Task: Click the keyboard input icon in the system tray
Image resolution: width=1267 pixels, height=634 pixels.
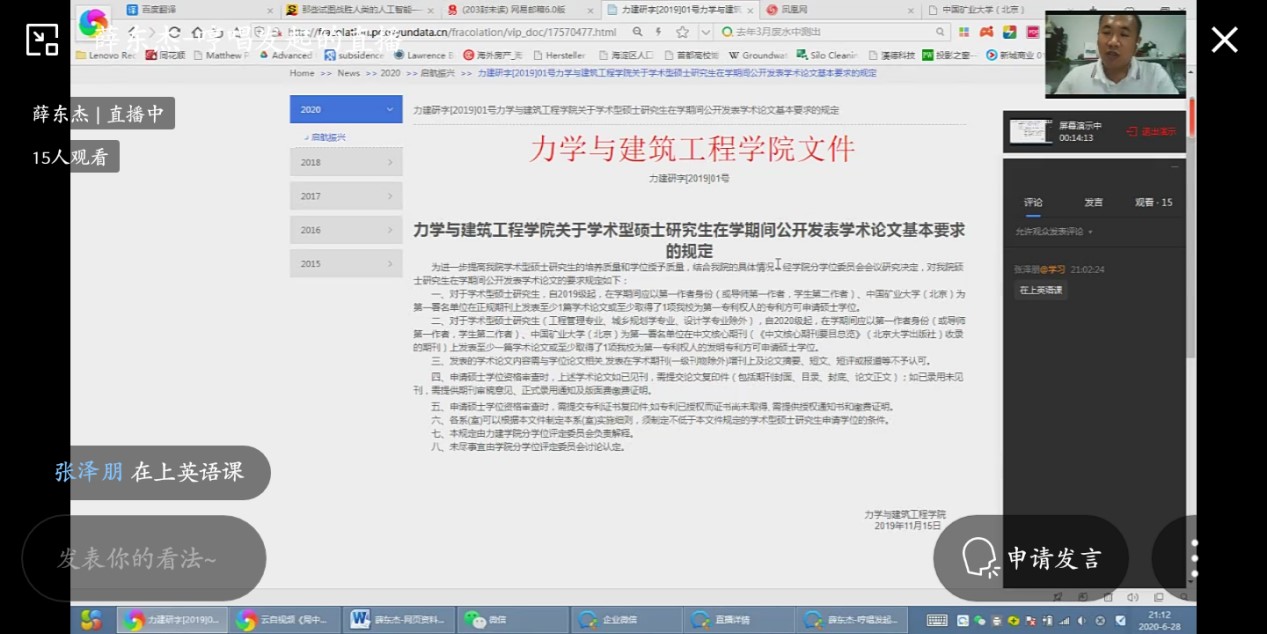Action: click(x=937, y=620)
